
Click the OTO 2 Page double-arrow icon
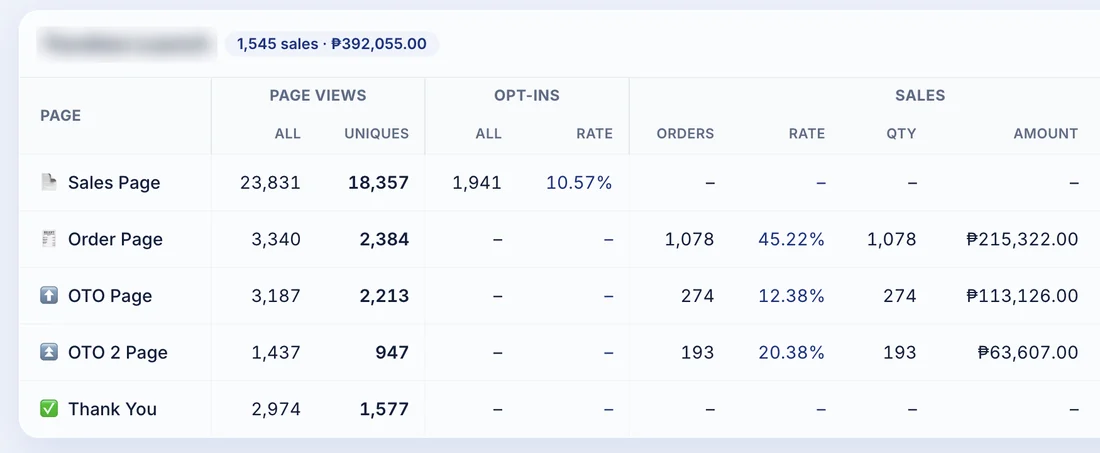click(48, 352)
